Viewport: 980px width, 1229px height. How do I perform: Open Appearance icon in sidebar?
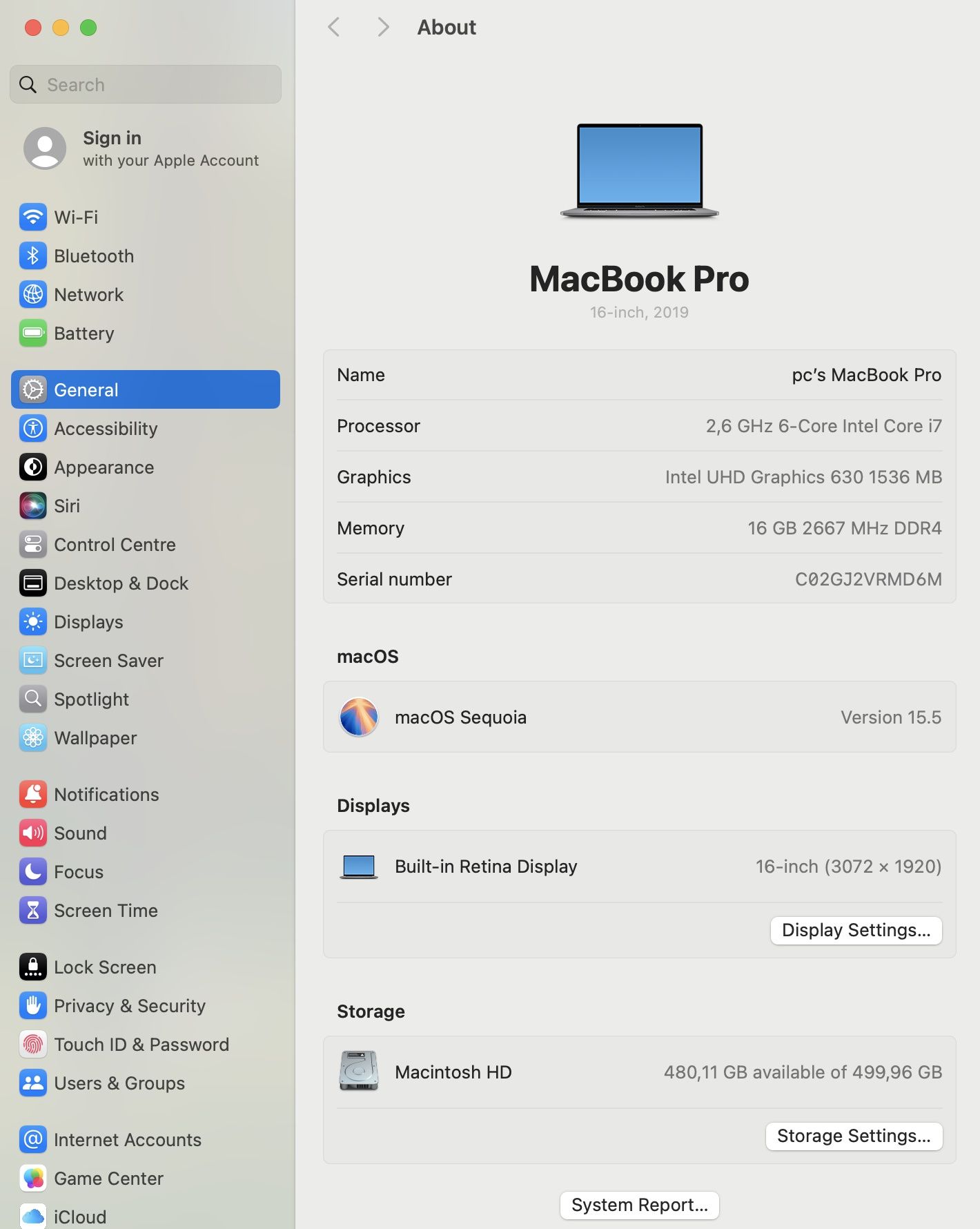(33, 467)
